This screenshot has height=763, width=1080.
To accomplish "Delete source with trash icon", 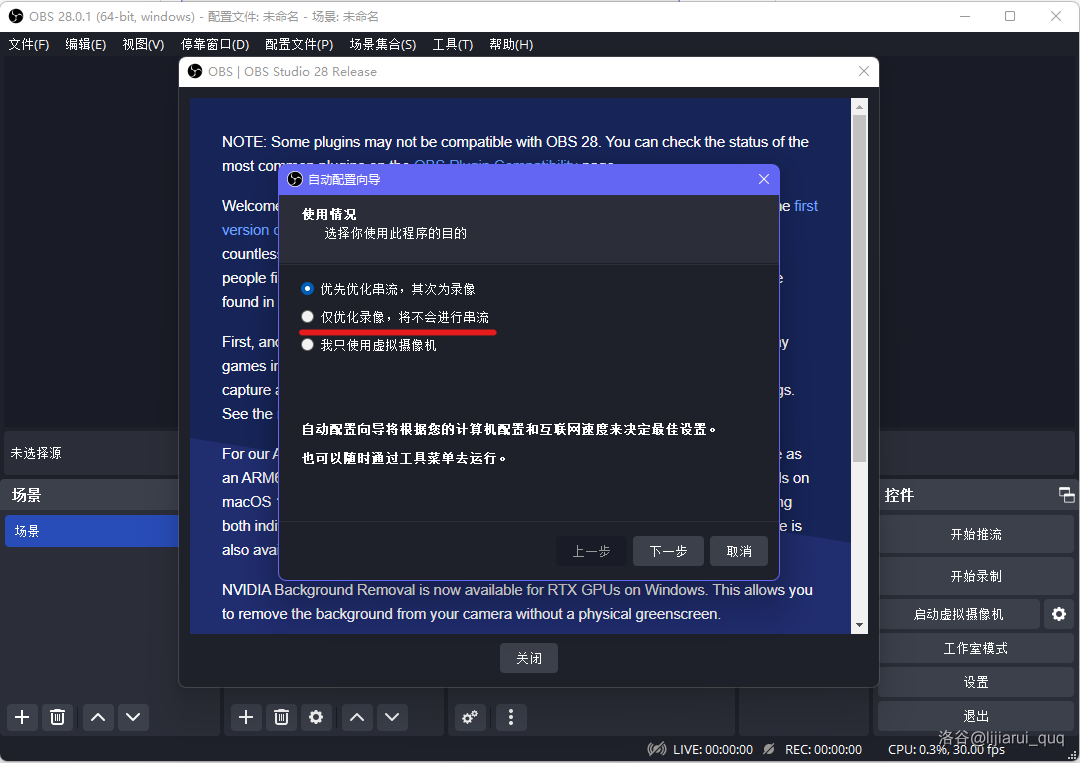I will [281, 718].
